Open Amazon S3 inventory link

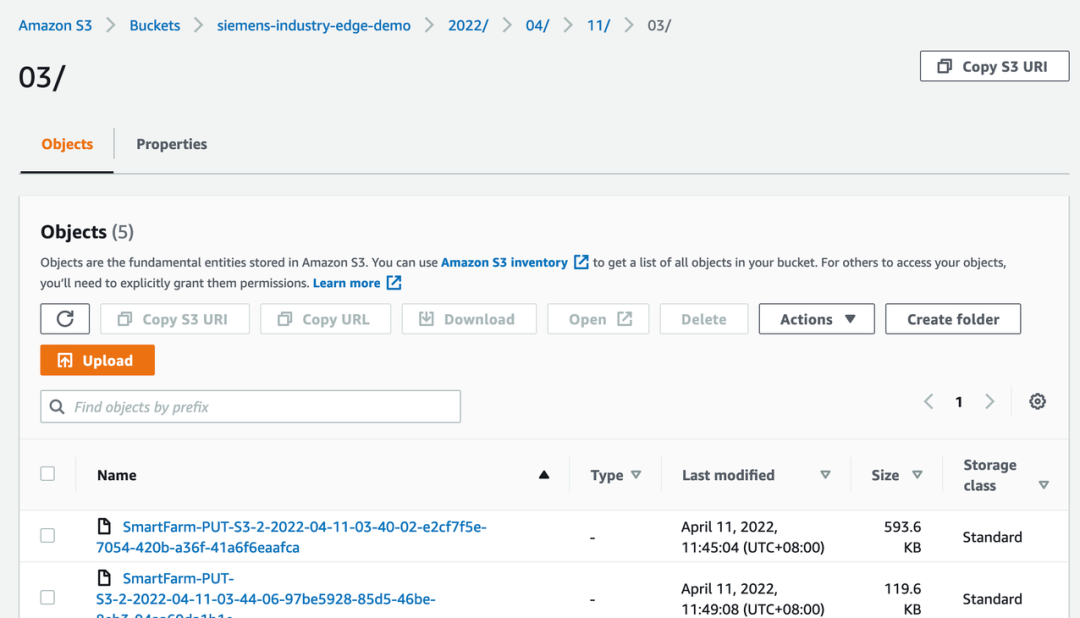[x=504, y=262]
